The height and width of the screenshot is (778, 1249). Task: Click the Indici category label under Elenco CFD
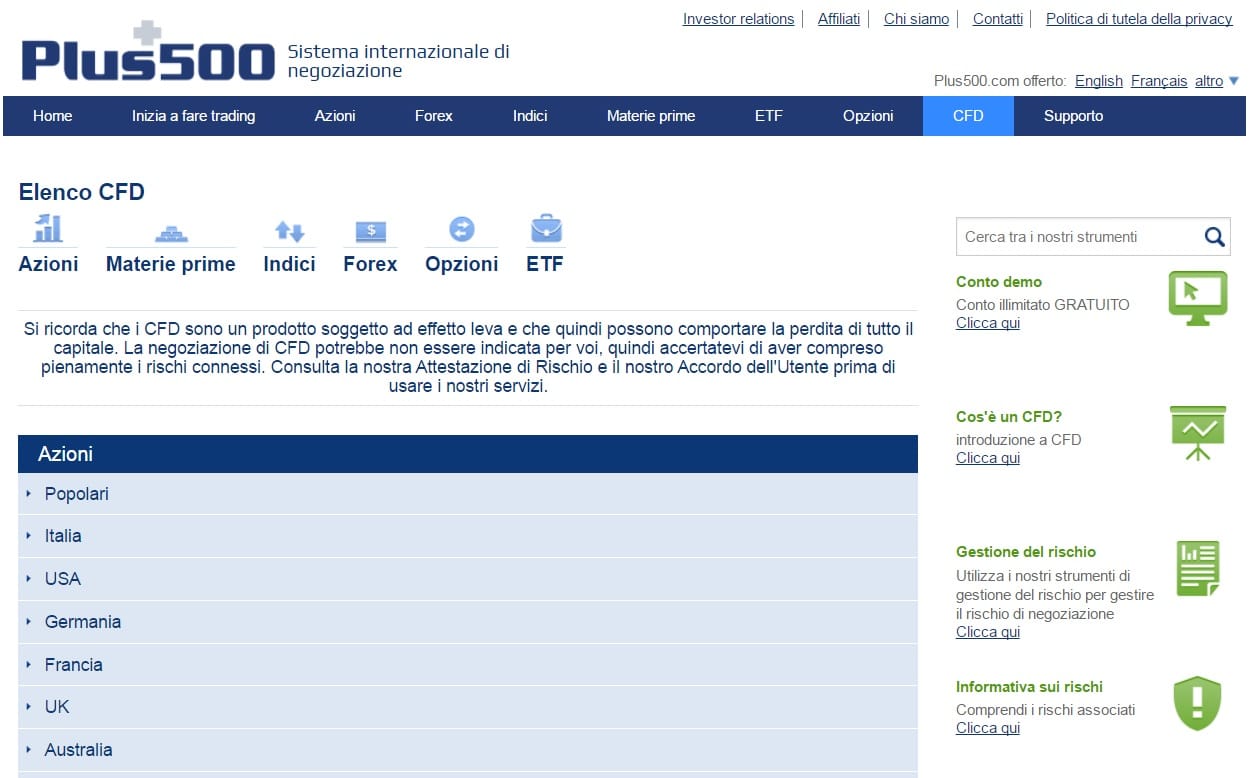click(x=289, y=264)
